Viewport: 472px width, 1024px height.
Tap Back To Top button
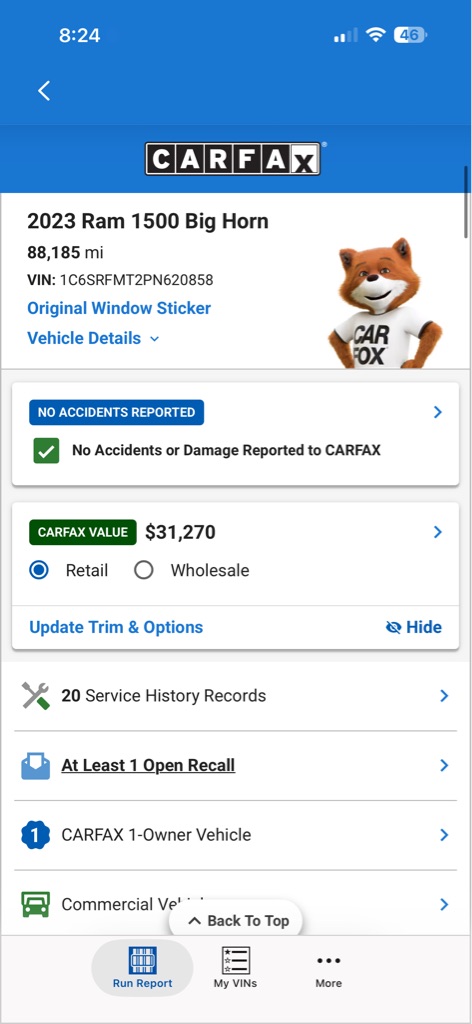click(x=238, y=921)
